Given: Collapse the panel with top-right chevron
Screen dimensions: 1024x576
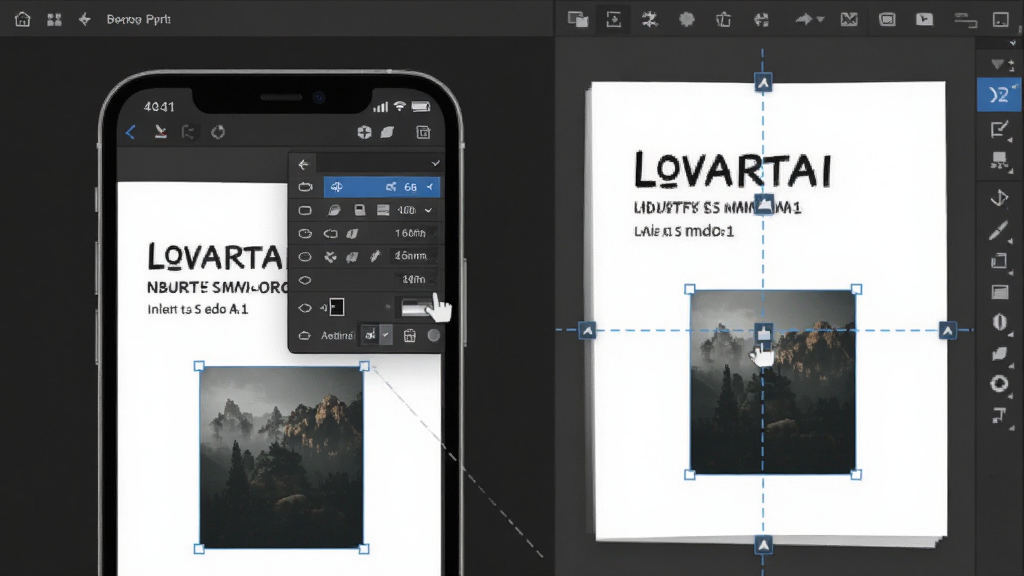Looking at the screenshot, I should (436, 163).
